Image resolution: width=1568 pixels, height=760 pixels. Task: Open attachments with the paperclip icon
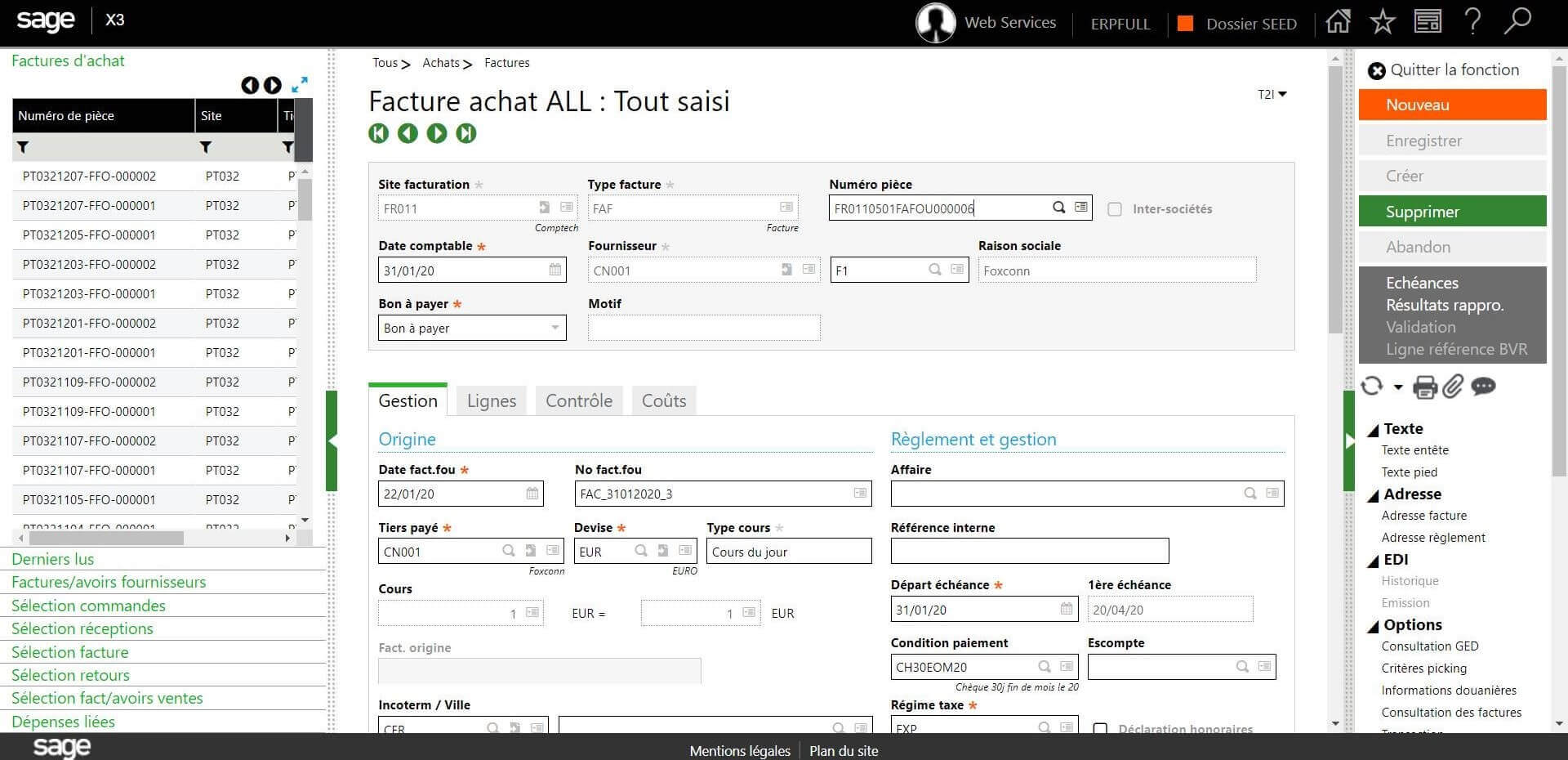tap(1453, 387)
